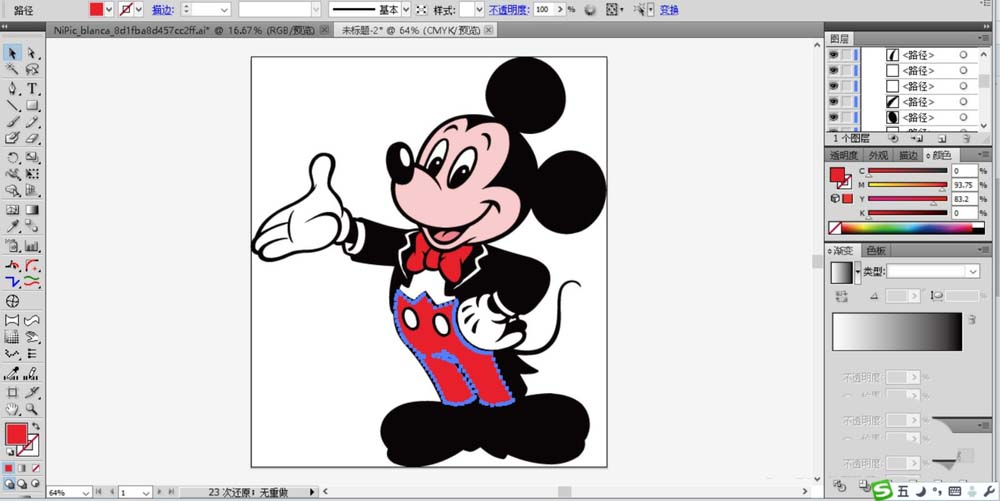Set toolbox paint mode to None
Viewport: 1000px width, 501px height.
[36, 468]
